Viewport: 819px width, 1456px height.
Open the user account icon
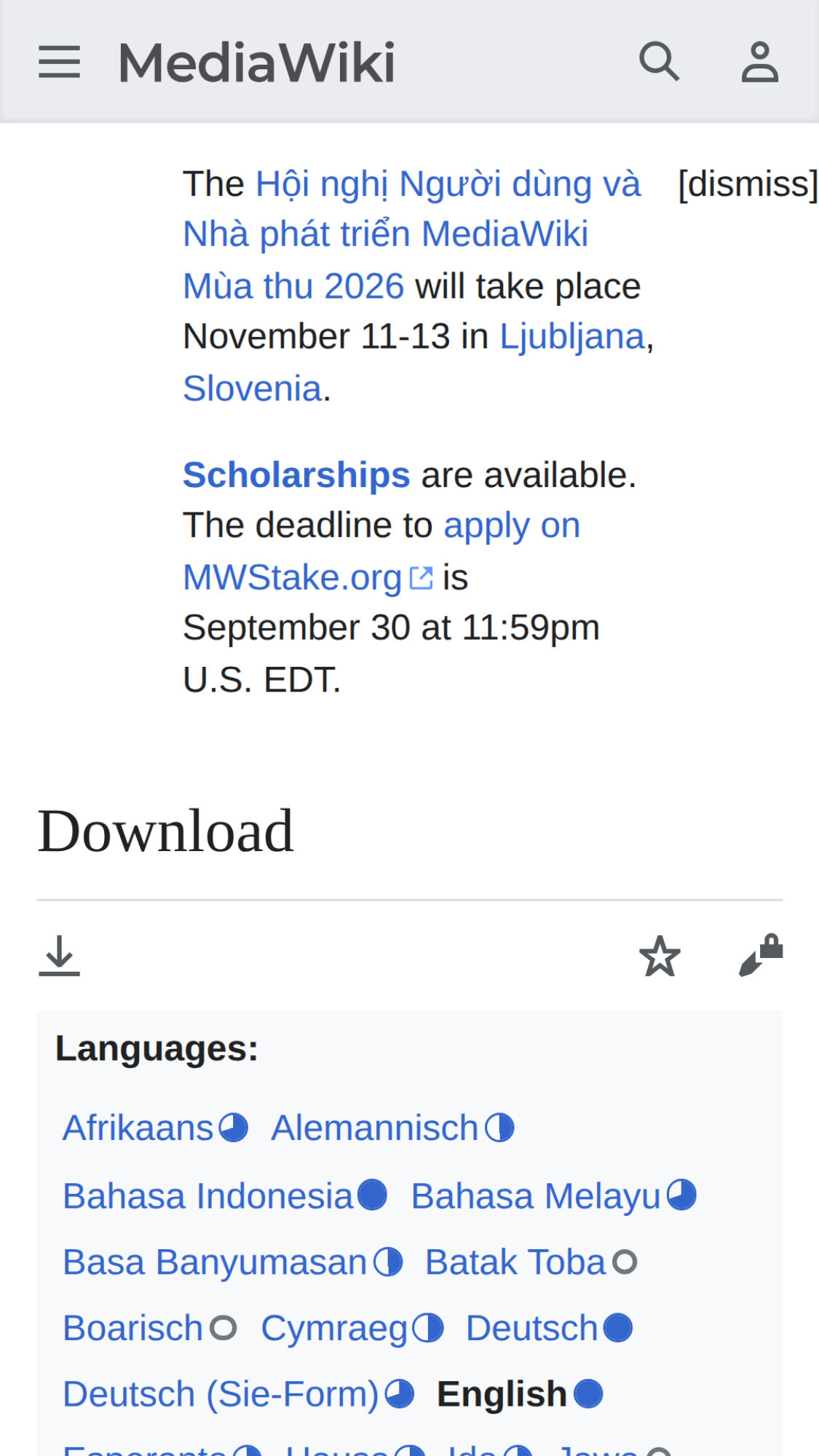point(760,62)
